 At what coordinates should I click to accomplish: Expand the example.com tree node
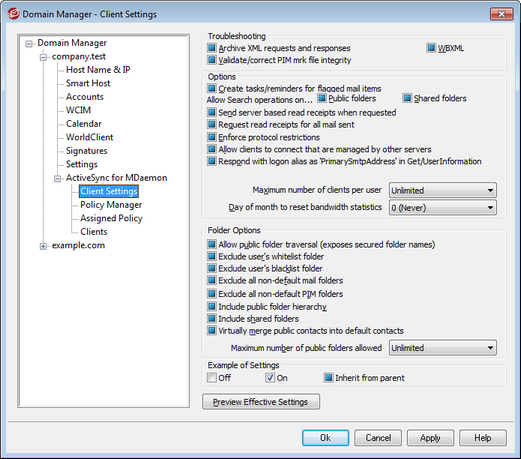coord(43,246)
